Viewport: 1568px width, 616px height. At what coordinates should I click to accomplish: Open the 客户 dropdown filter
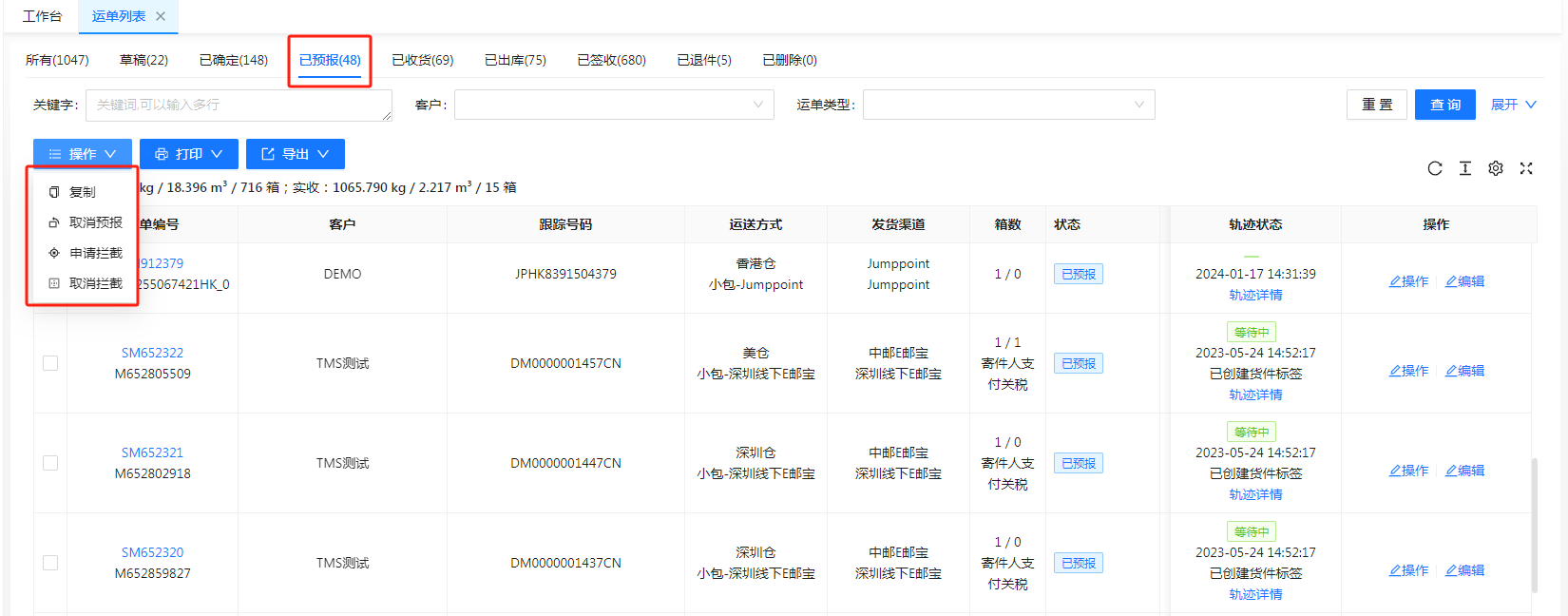point(613,105)
